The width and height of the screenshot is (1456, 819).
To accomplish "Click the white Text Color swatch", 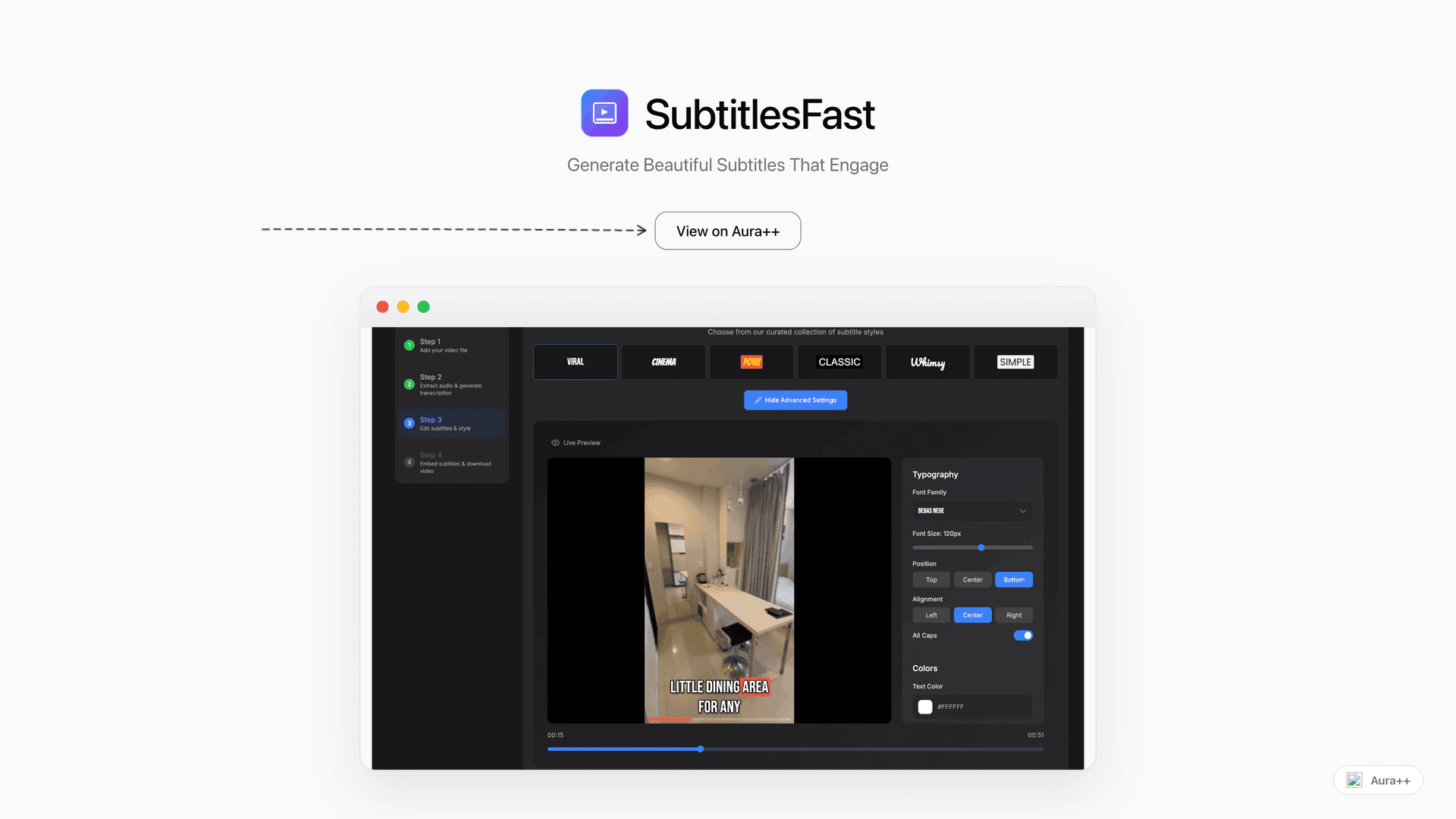I will [925, 707].
